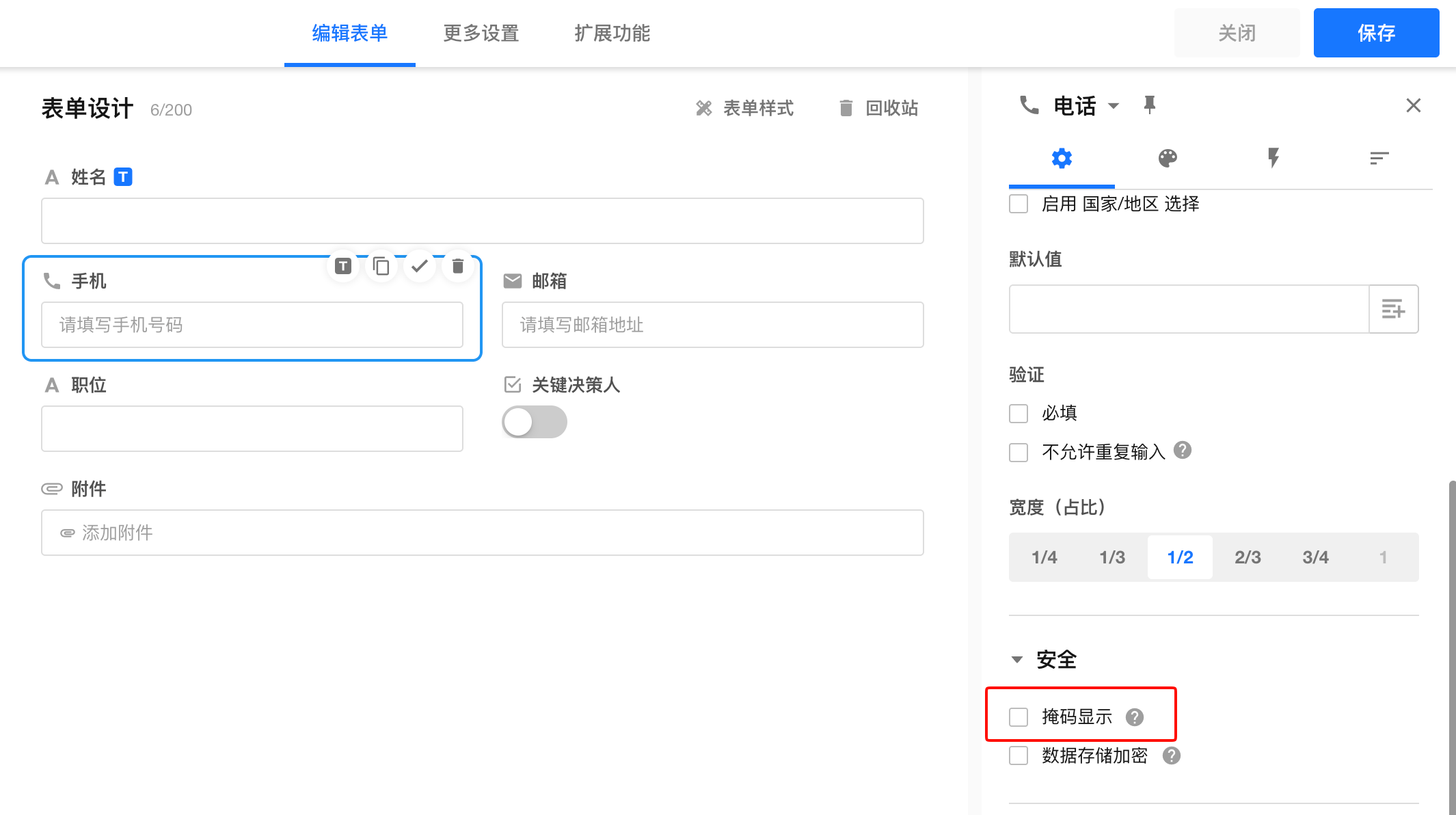Click the copy icon on 手机 field
This screenshot has width=1456, height=815.
click(x=381, y=266)
